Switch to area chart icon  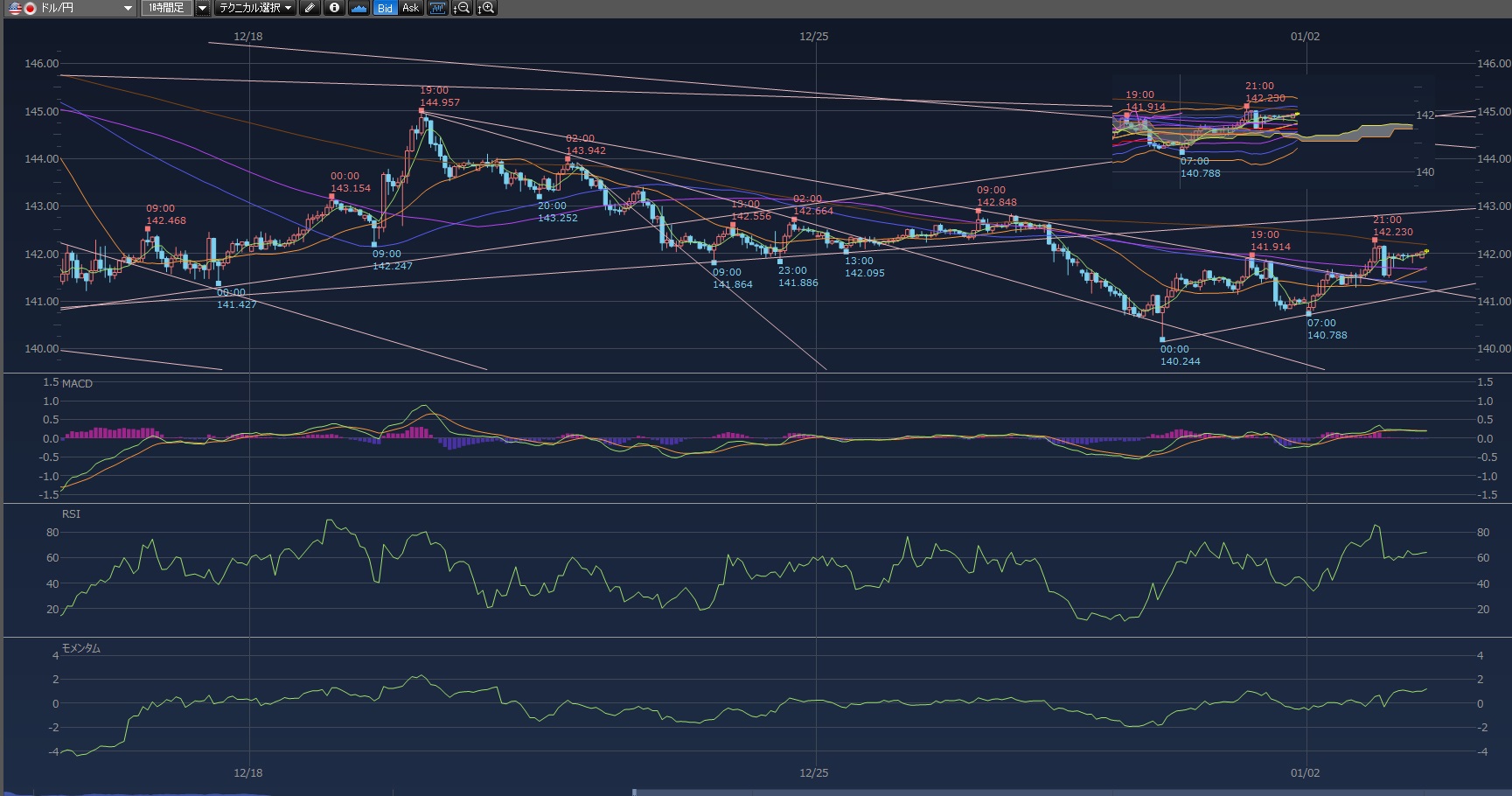tap(359, 8)
